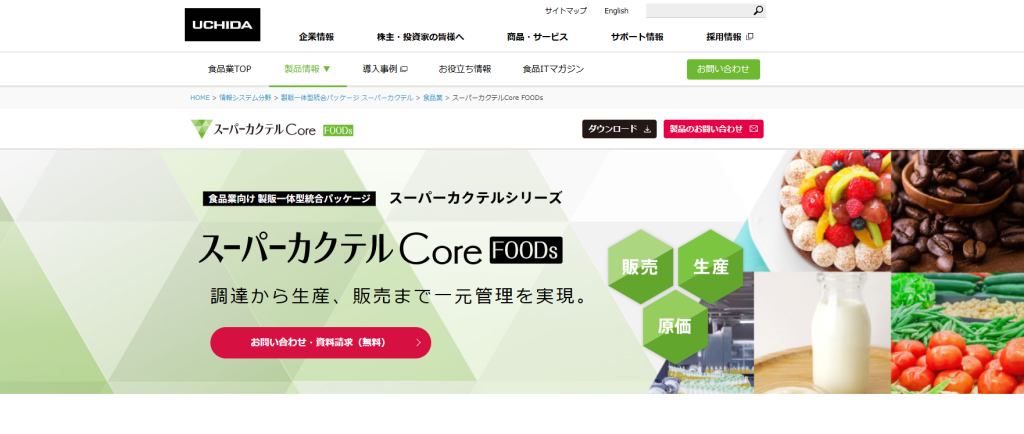Click the tomatoes and vegetables photo

tap(957, 333)
